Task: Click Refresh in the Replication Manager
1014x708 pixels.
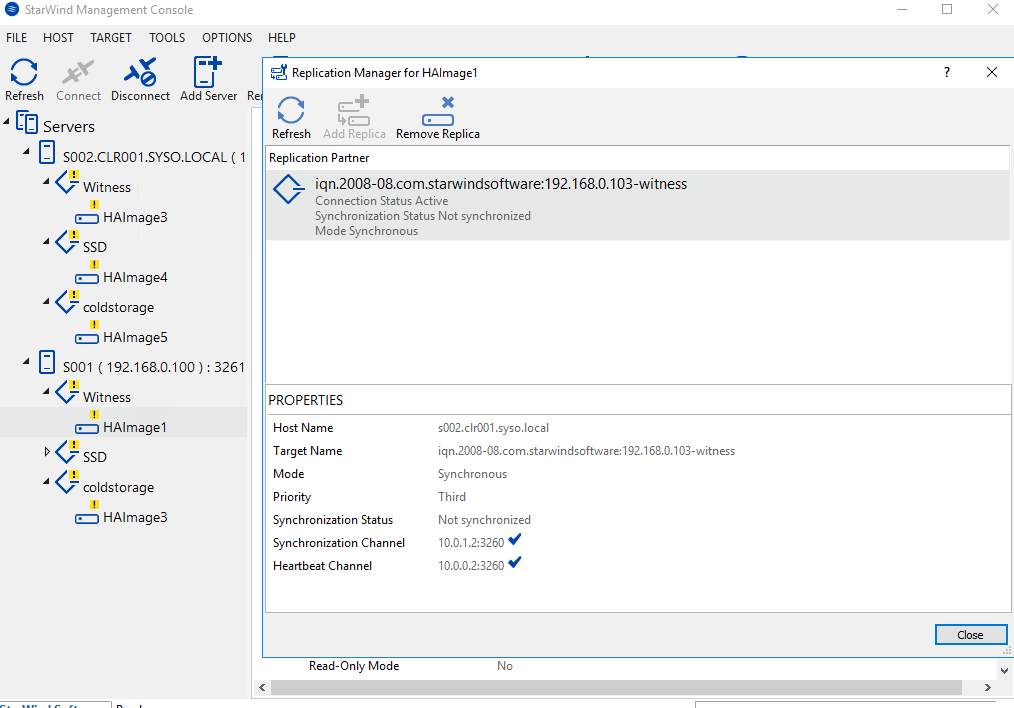Action: point(291,110)
